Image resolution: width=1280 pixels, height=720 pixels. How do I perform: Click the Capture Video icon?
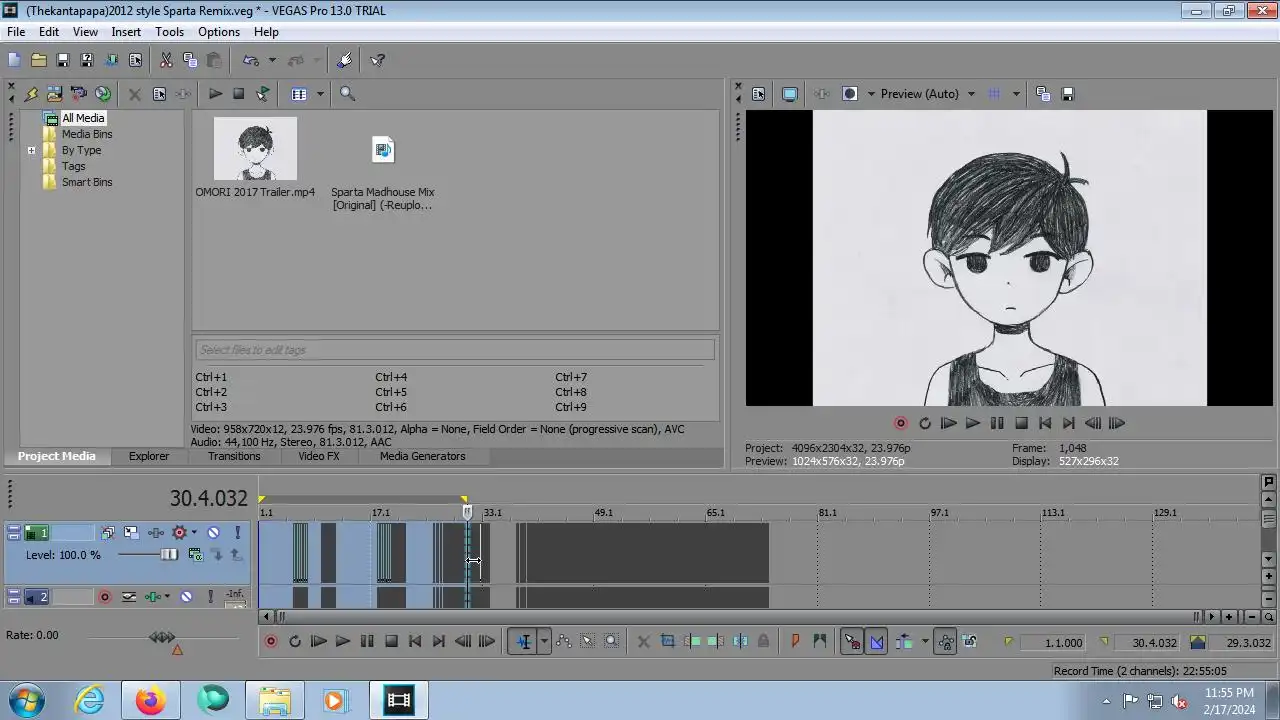tap(78, 94)
